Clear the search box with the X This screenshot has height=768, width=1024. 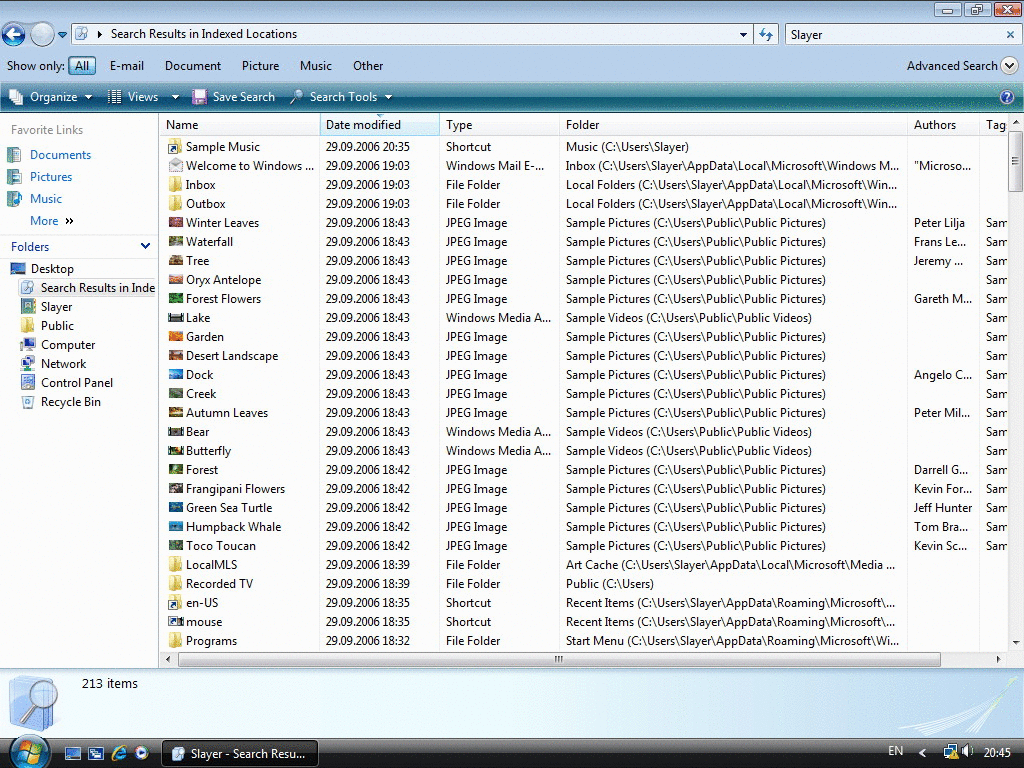coord(1010,35)
